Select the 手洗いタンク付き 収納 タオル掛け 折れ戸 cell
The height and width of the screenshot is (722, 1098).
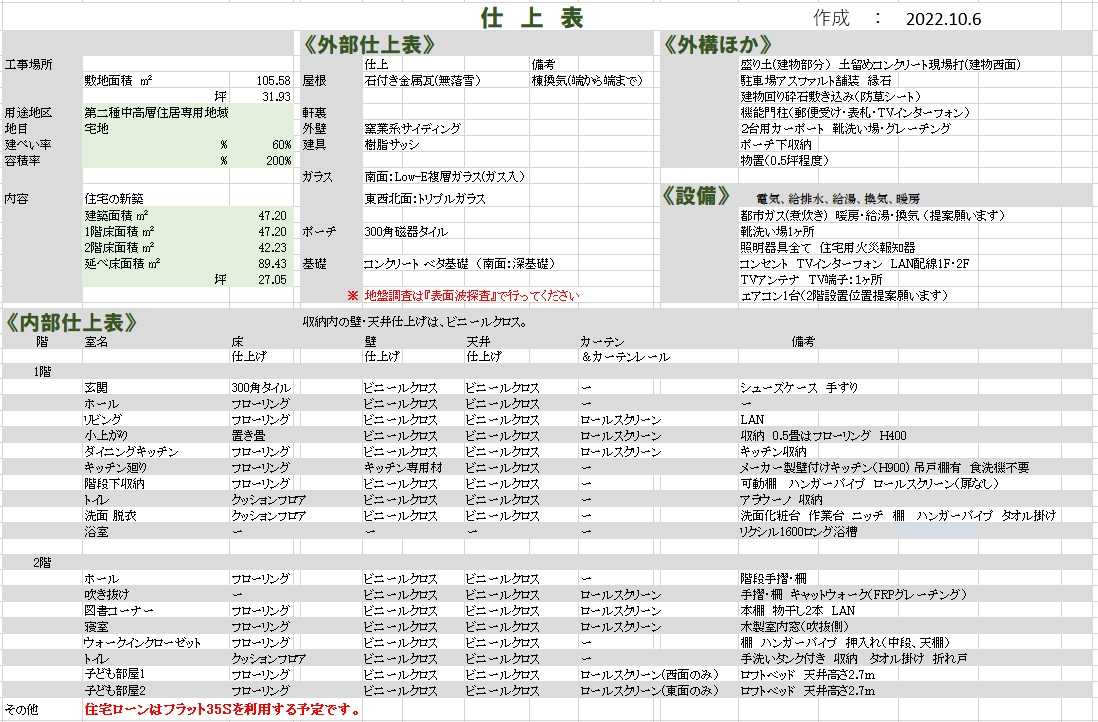pos(854,659)
